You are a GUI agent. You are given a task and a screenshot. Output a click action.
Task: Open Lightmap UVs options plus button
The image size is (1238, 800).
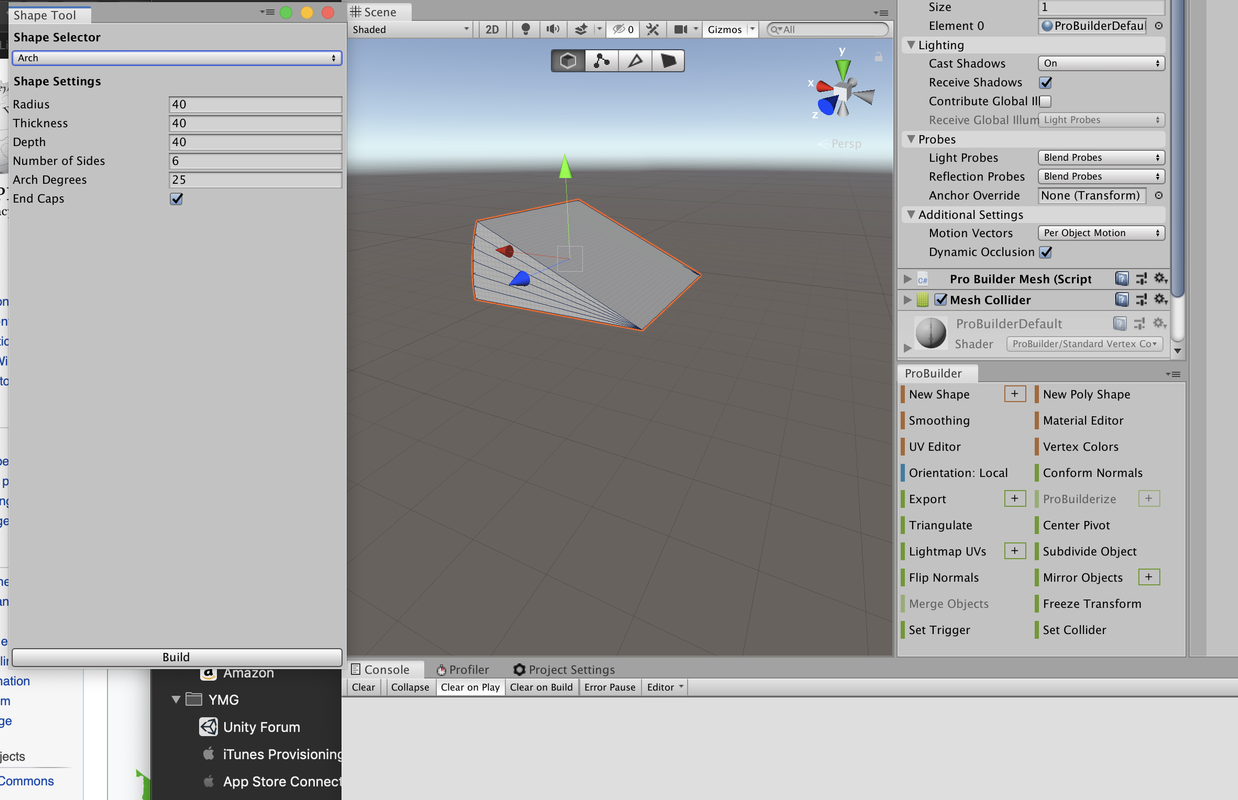click(x=1015, y=551)
